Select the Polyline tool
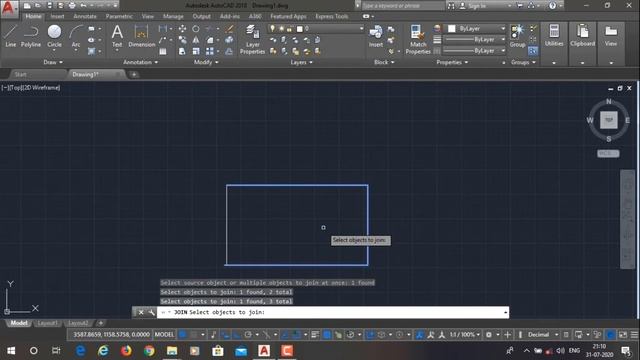This screenshot has height=360, width=640. (31, 36)
